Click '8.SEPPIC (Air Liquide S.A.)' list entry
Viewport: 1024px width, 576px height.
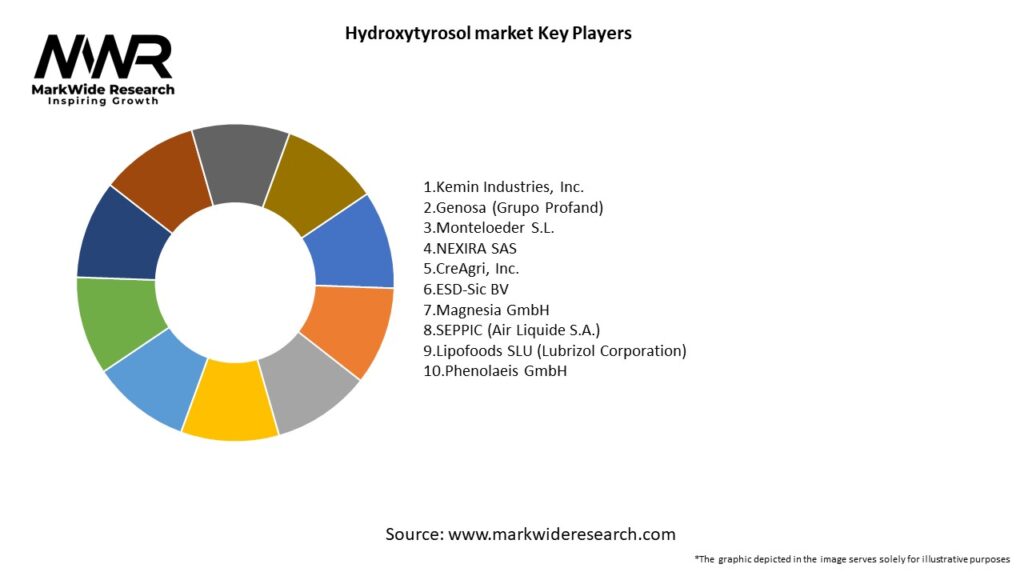[511, 330]
